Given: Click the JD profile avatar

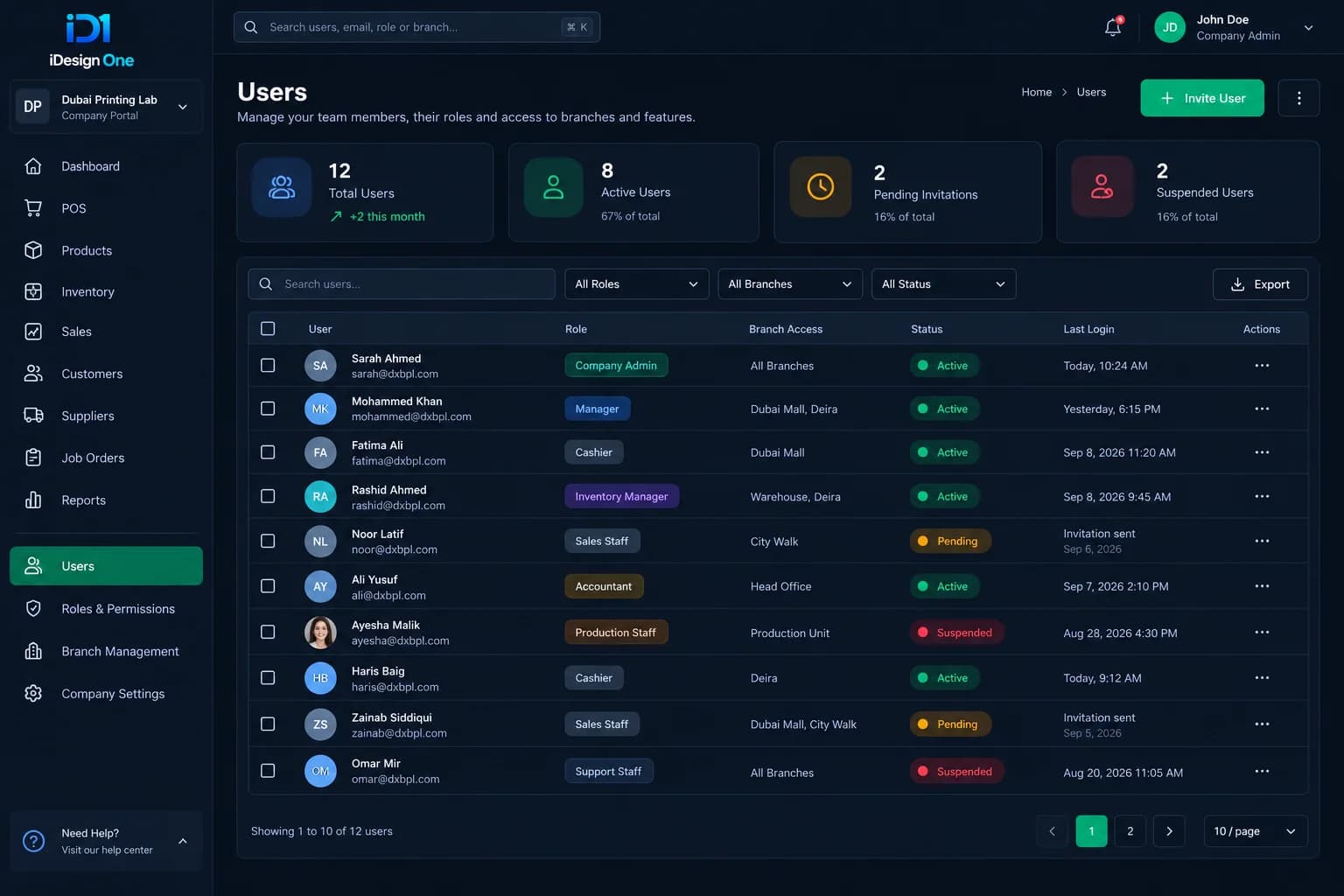Looking at the screenshot, I should (1170, 27).
